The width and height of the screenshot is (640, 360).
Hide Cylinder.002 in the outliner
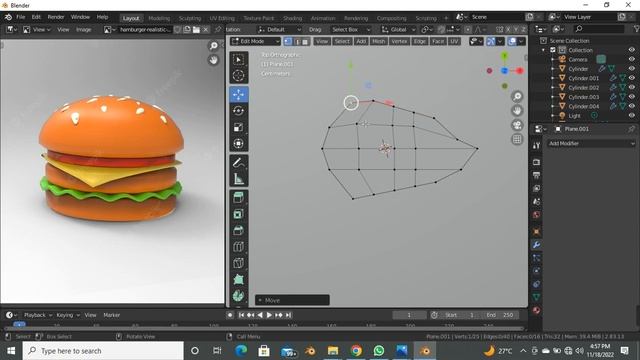(x=631, y=87)
